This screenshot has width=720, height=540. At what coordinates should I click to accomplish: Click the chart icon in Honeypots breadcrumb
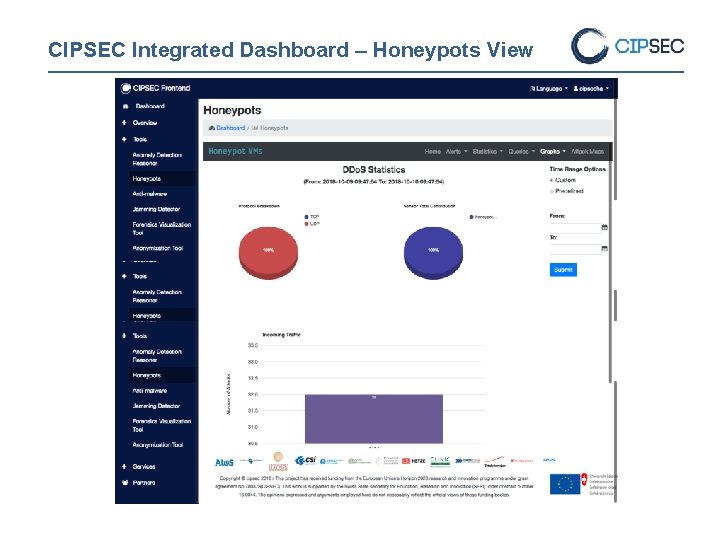click(255, 128)
